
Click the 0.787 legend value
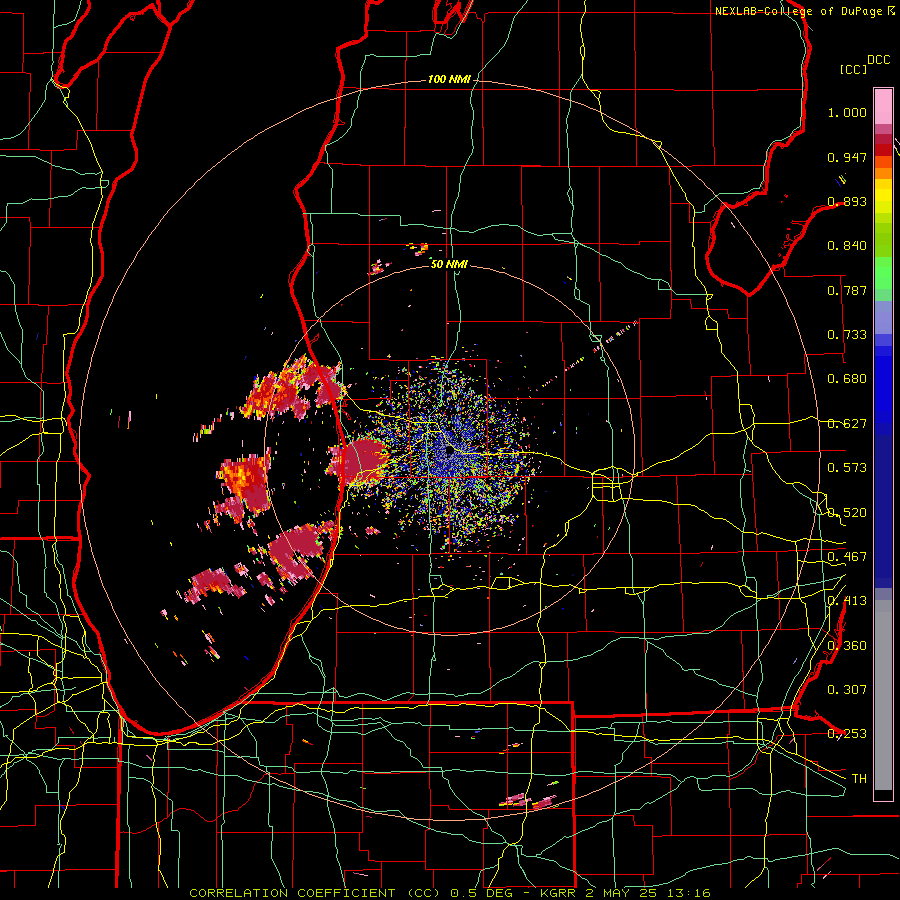[847, 290]
